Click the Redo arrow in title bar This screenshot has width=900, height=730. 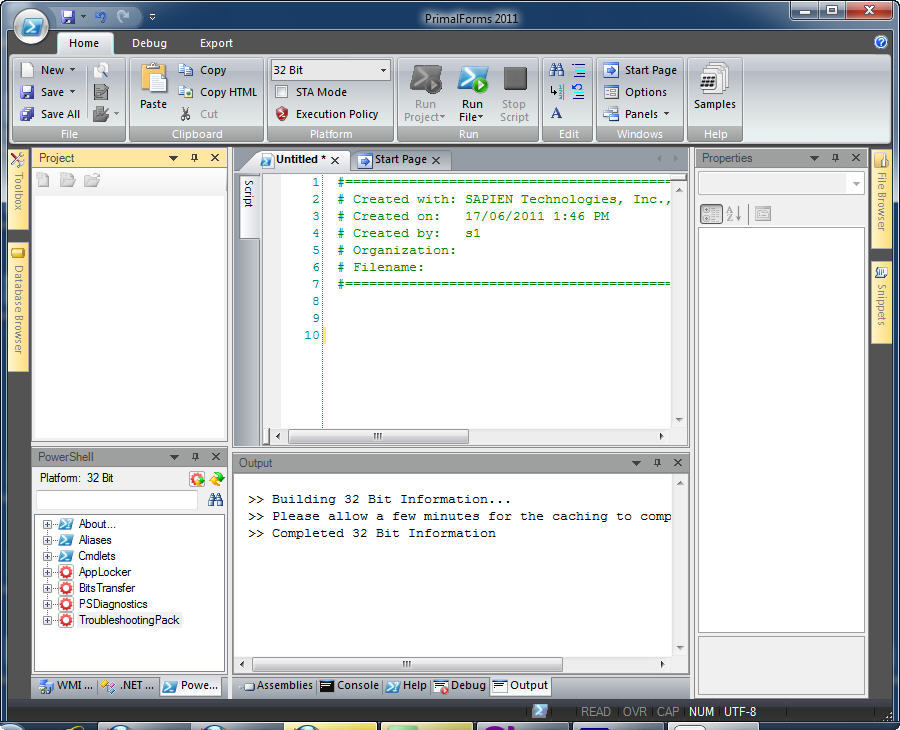(x=123, y=17)
